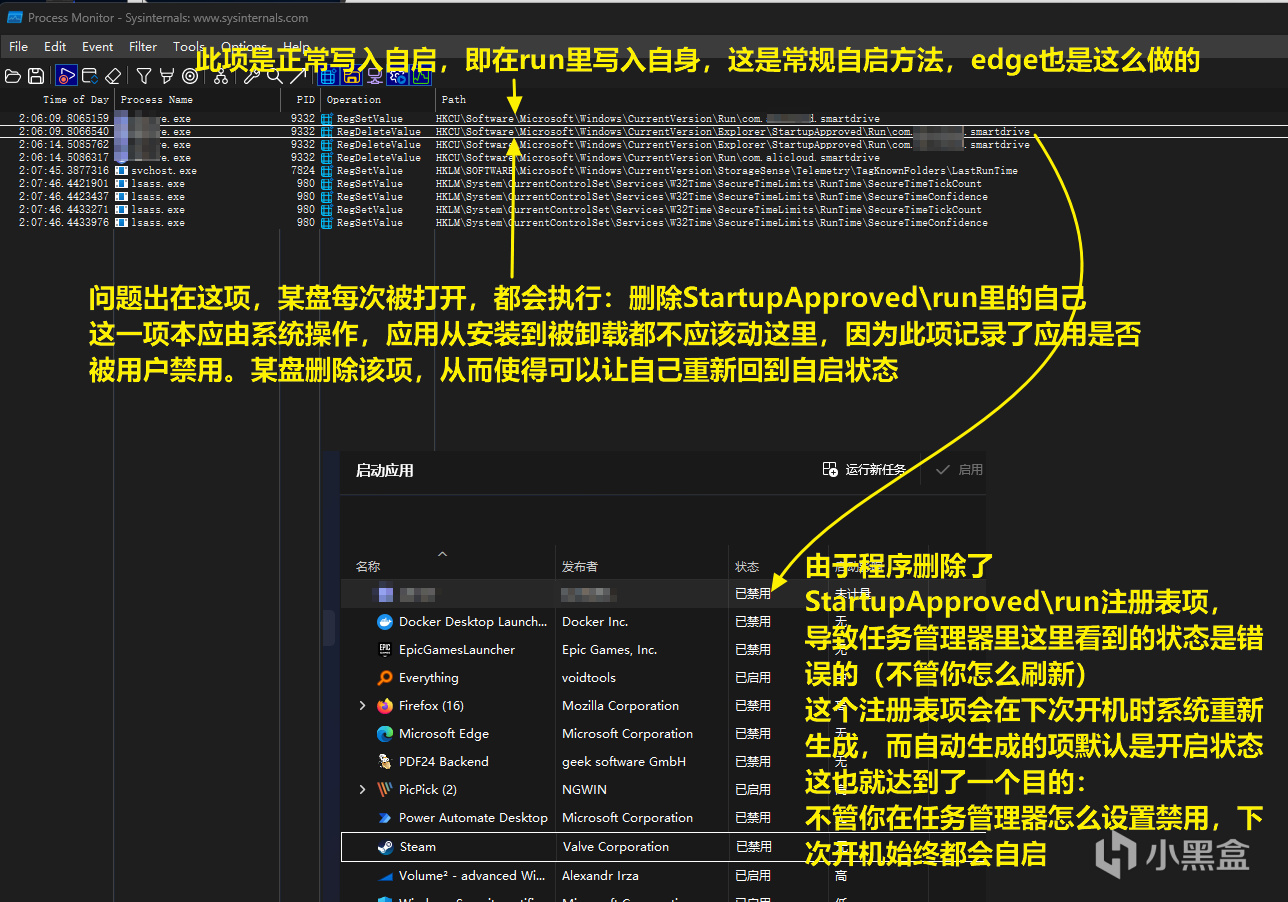Click the Process Monitor title bar icon
Screen dimensions: 1288x902
click(14, 17)
